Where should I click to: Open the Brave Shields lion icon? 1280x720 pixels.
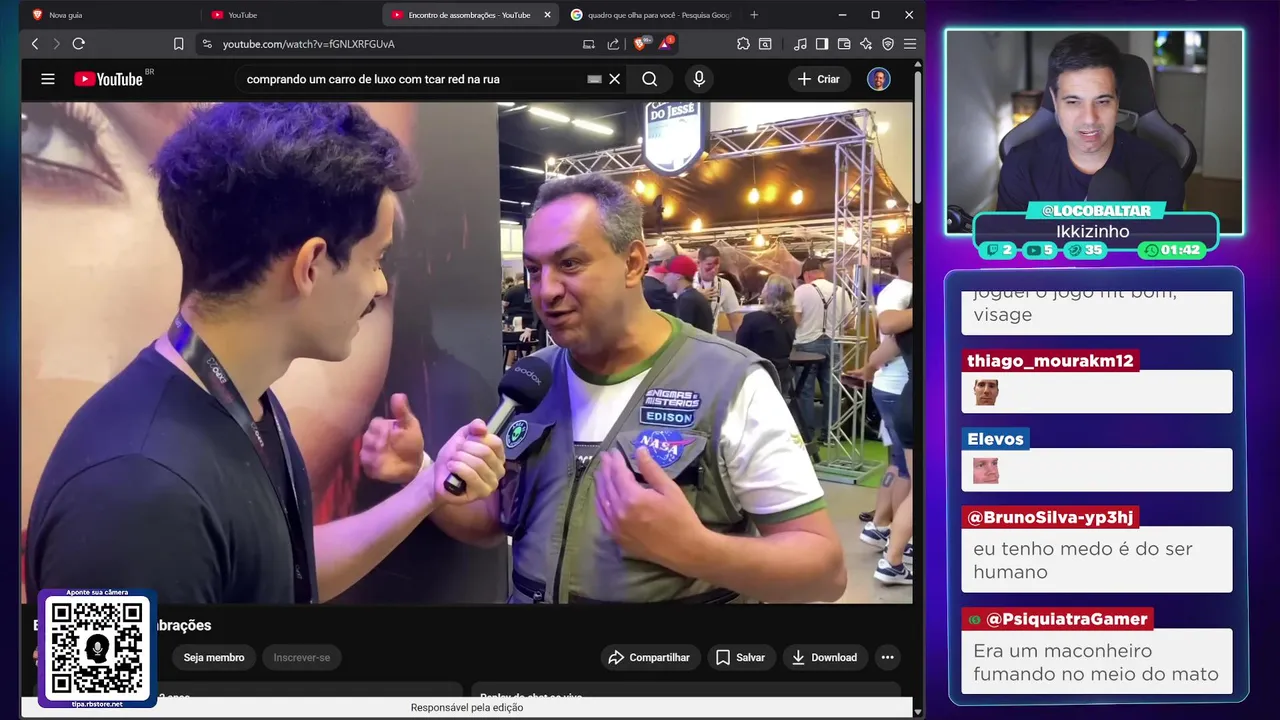tap(641, 43)
